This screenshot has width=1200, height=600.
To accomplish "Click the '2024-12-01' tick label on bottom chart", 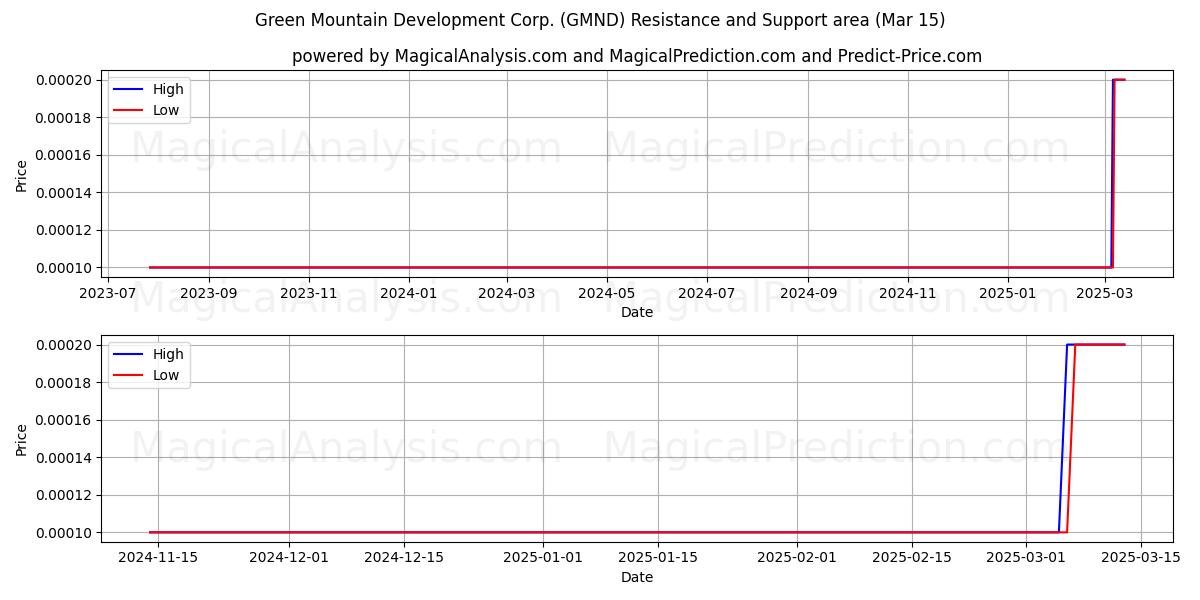I will pos(289,560).
